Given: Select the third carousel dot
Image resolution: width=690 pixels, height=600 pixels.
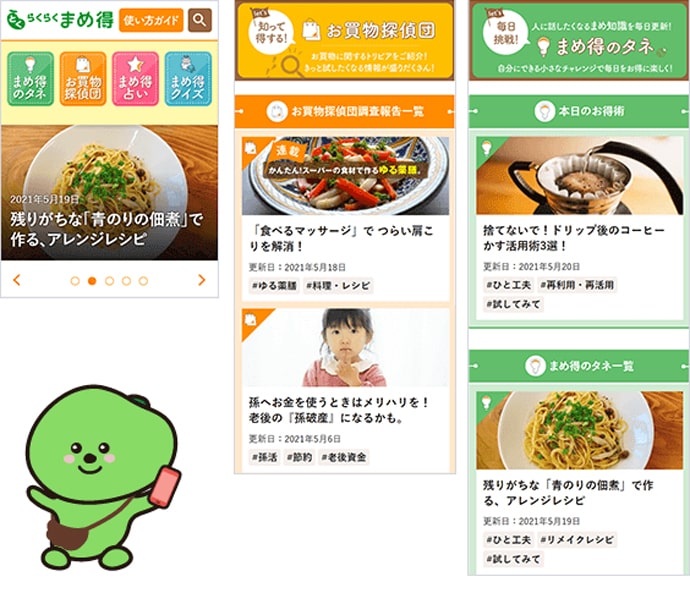Looking at the screenshot, I should pyautogui.click(x=109, y=281).
